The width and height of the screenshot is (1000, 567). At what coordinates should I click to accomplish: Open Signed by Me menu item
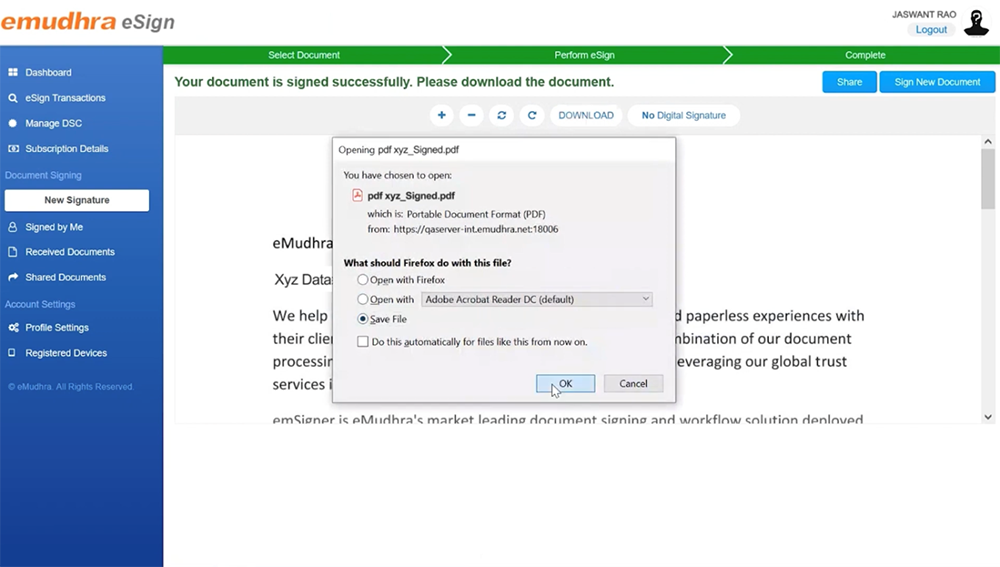pos(54,227)
